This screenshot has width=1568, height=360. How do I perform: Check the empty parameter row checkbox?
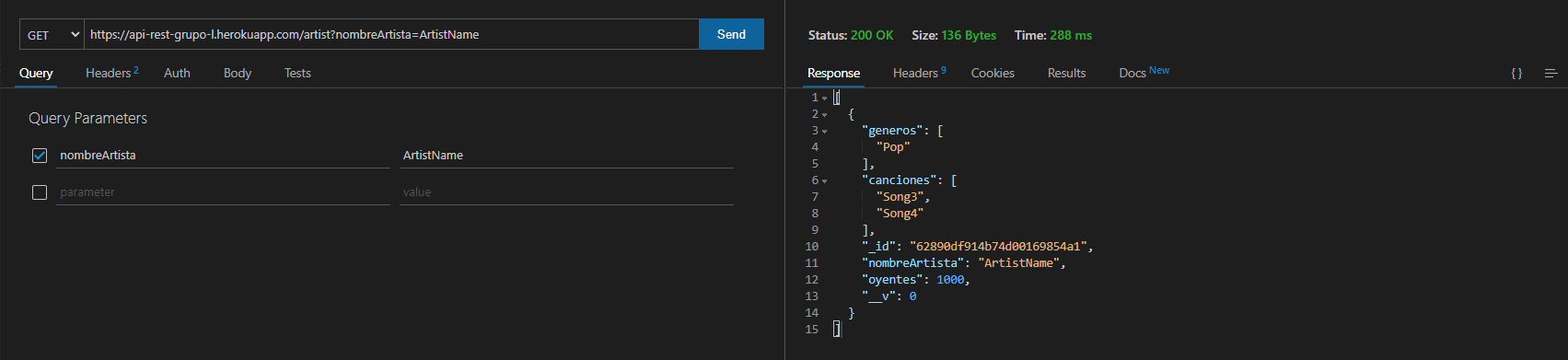click(x=40, y=192)
